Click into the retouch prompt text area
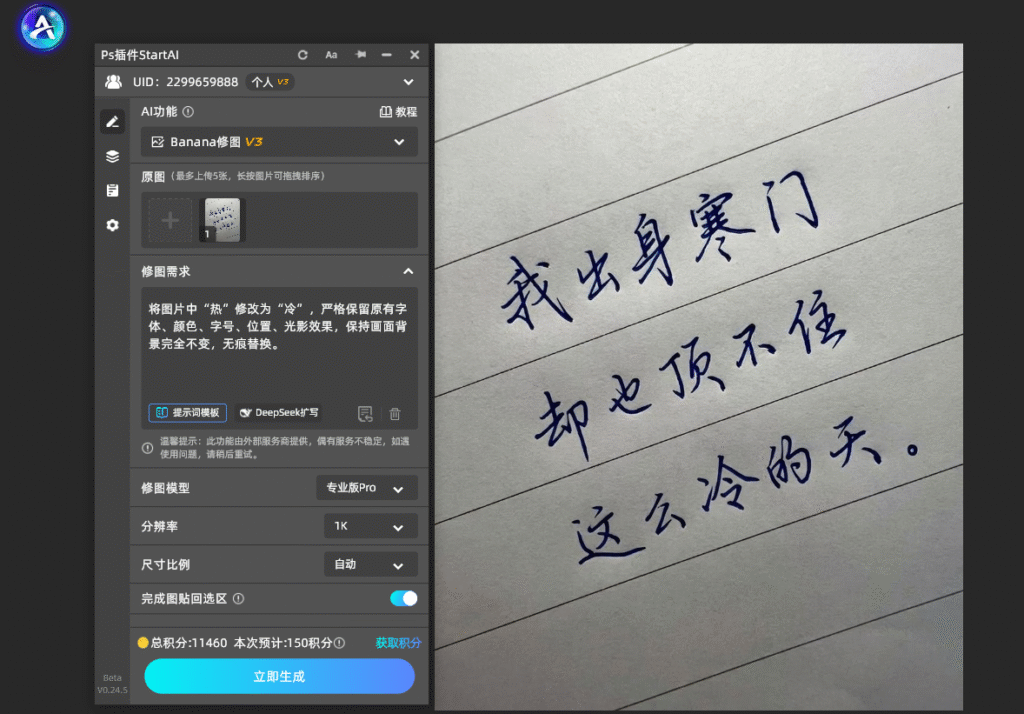This screenshot has width=1024, height=714. coord(279,346)
